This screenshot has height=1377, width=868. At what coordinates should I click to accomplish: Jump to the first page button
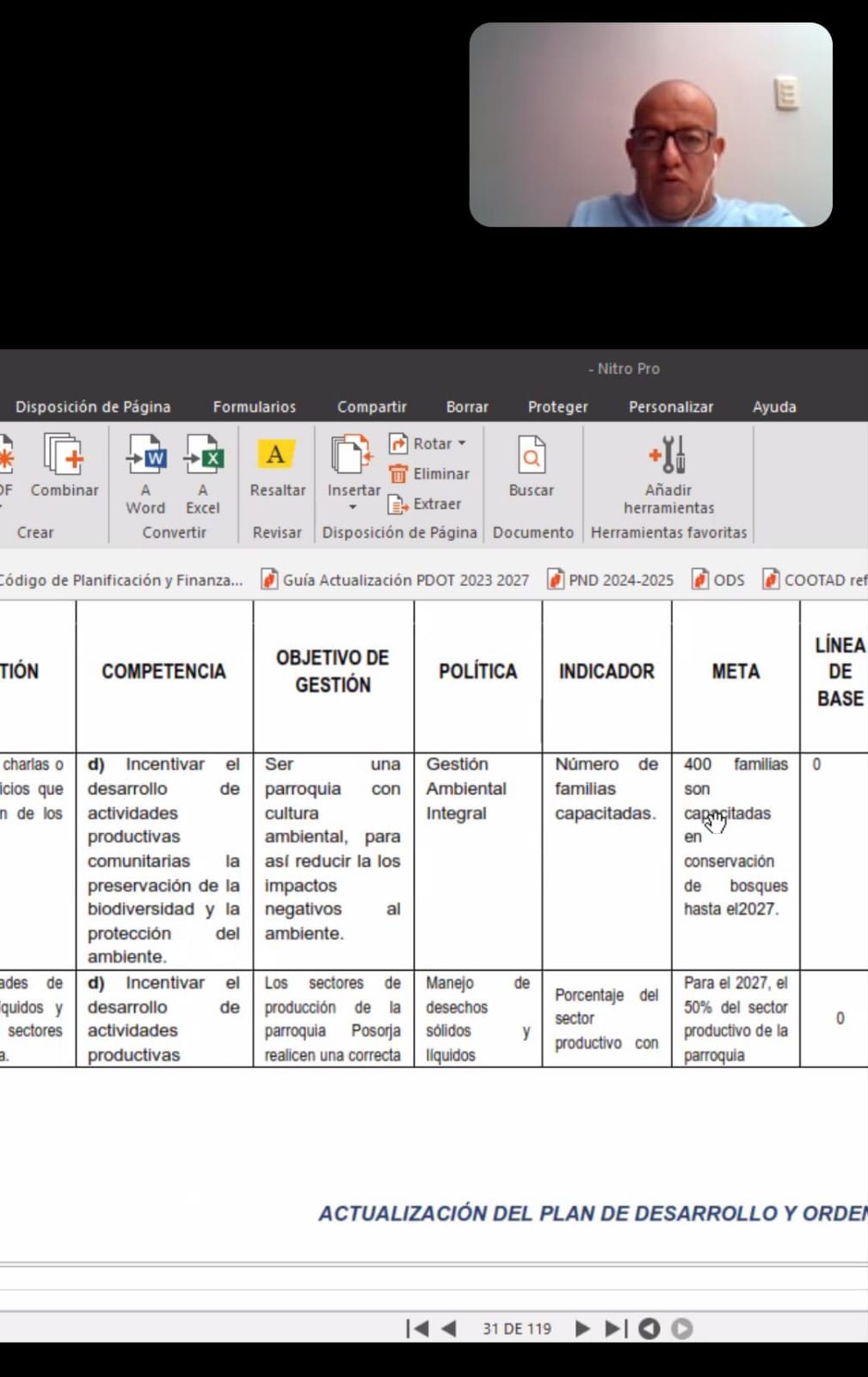416,1329
